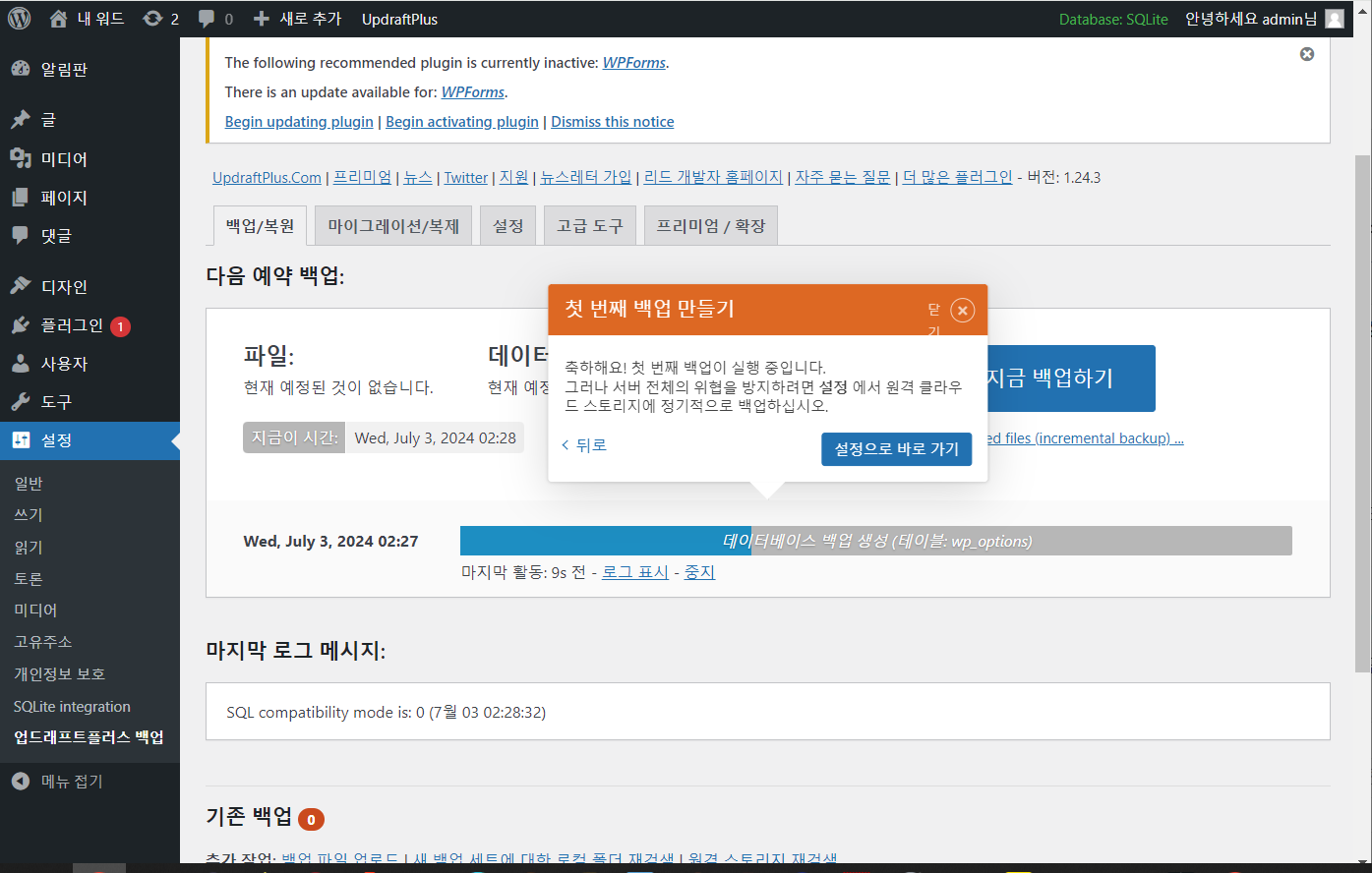Viewport: 1372px width, 873px height.
Task: Click "Begin activating plugin" link
Action: [462, 121]
